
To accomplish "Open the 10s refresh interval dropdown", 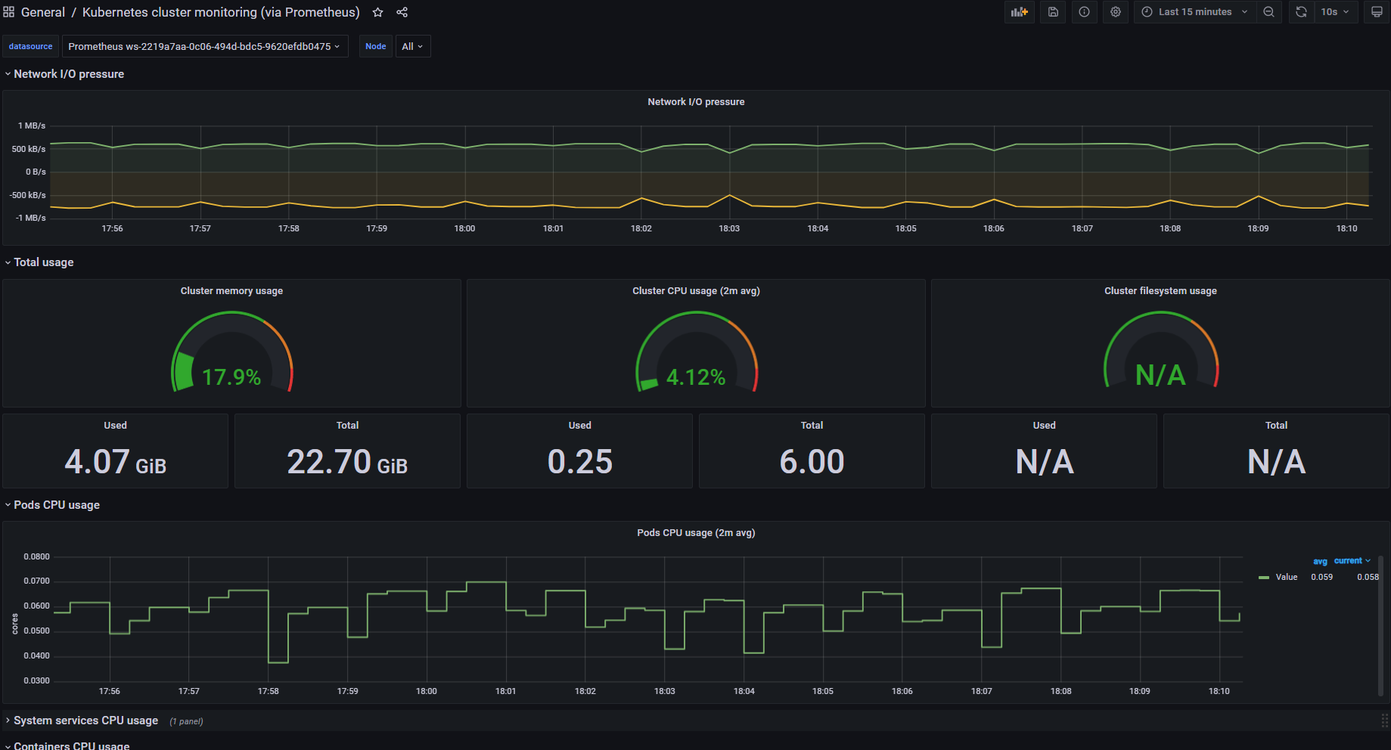I will pyautogui.click(x=1335, y=12).
